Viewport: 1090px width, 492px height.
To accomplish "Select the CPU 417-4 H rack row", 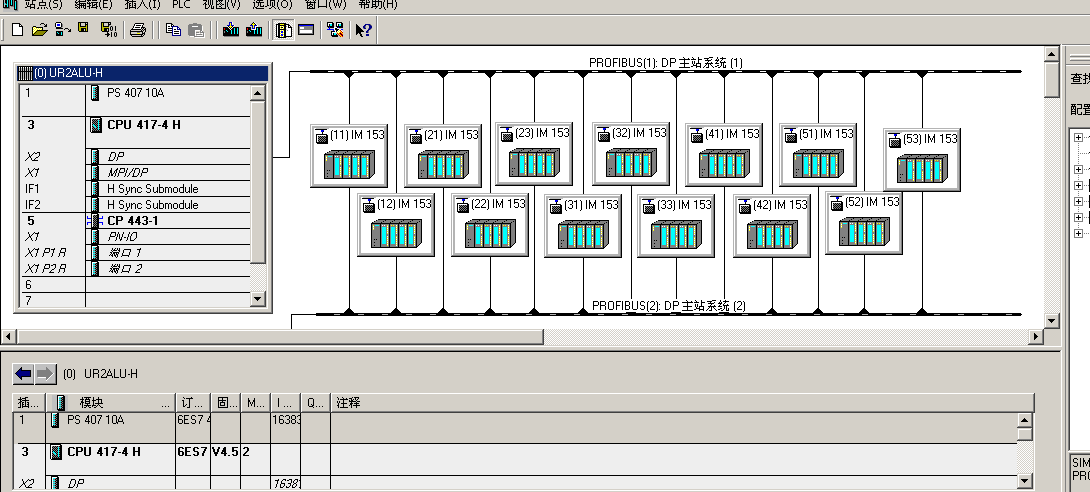I will [x=150, y=125].
